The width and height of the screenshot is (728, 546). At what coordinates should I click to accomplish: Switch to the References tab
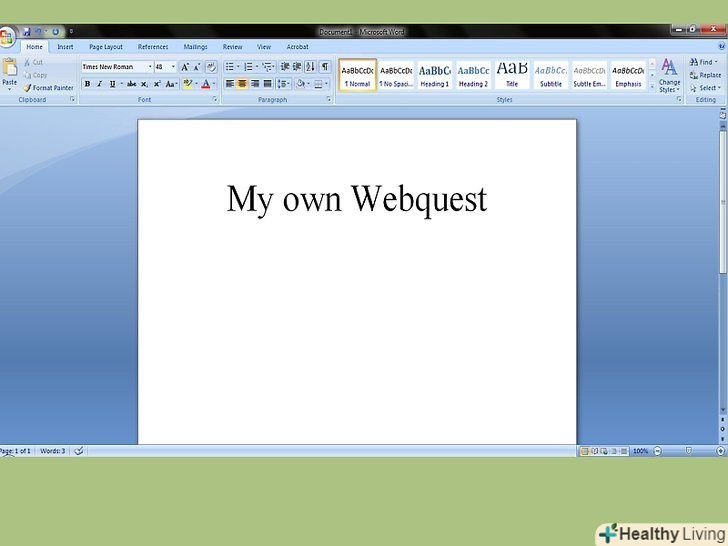pos(153,47)
